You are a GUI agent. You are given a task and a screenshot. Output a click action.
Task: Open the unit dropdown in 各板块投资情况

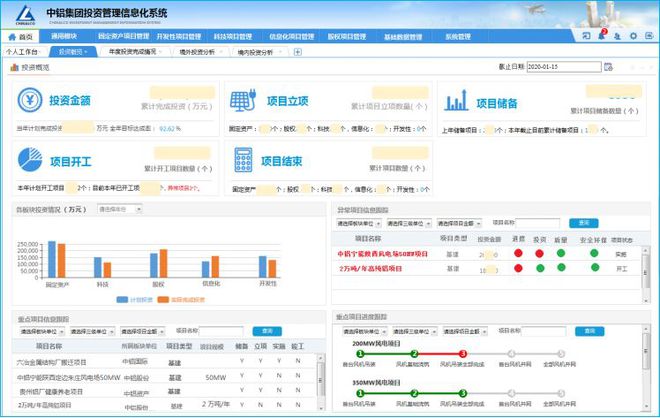[120, 209]
